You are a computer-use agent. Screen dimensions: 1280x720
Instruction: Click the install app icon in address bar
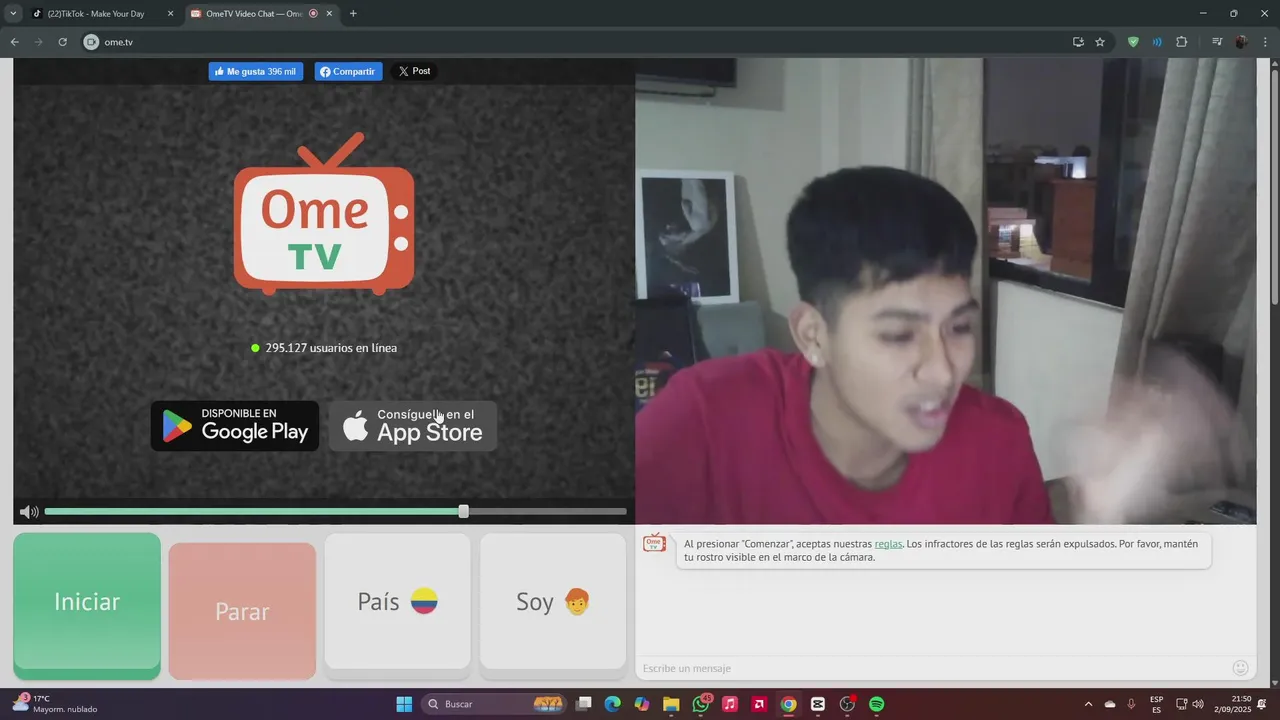coord(1078,42)
